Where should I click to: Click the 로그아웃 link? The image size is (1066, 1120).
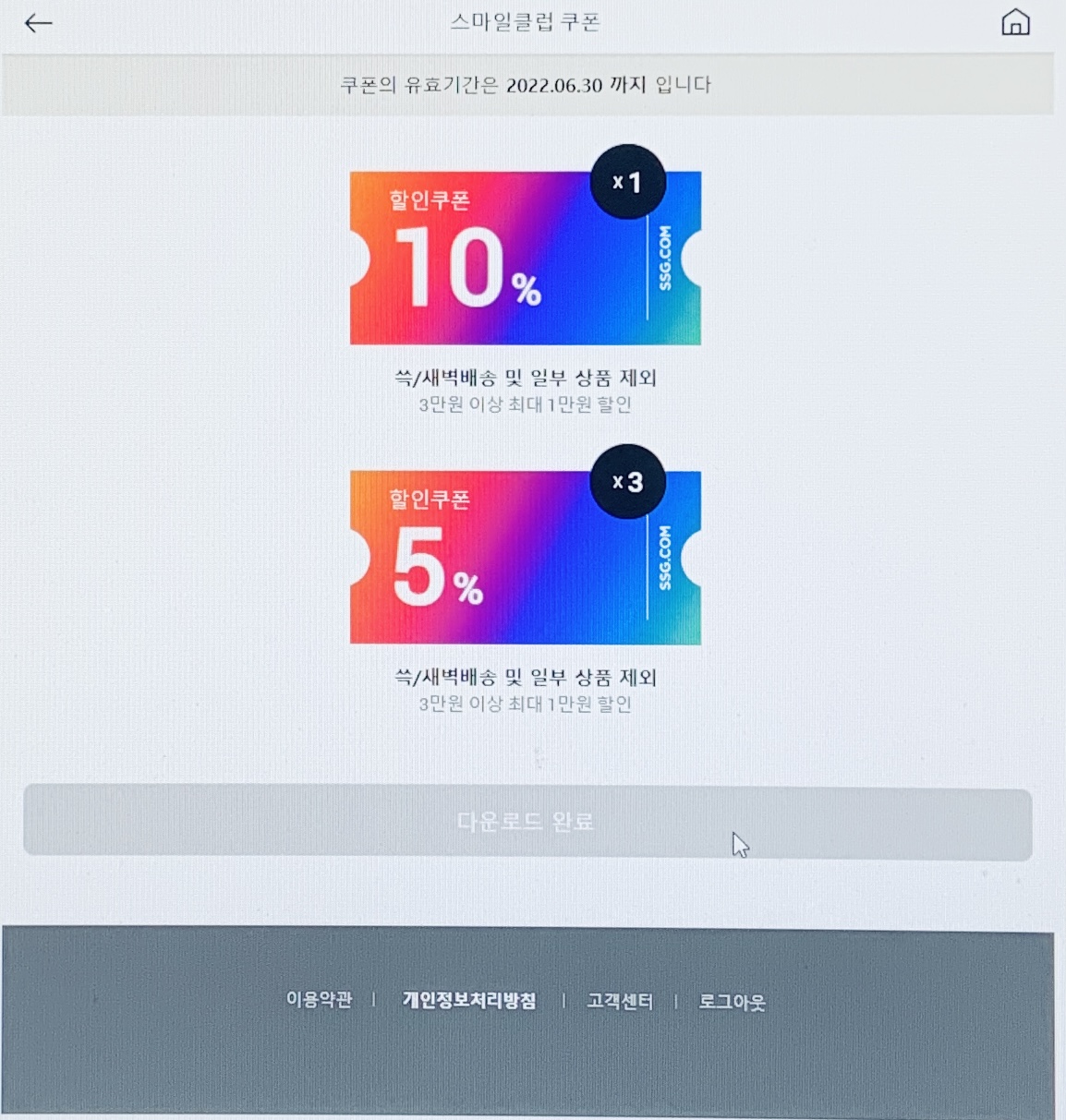coord(732,1002)
